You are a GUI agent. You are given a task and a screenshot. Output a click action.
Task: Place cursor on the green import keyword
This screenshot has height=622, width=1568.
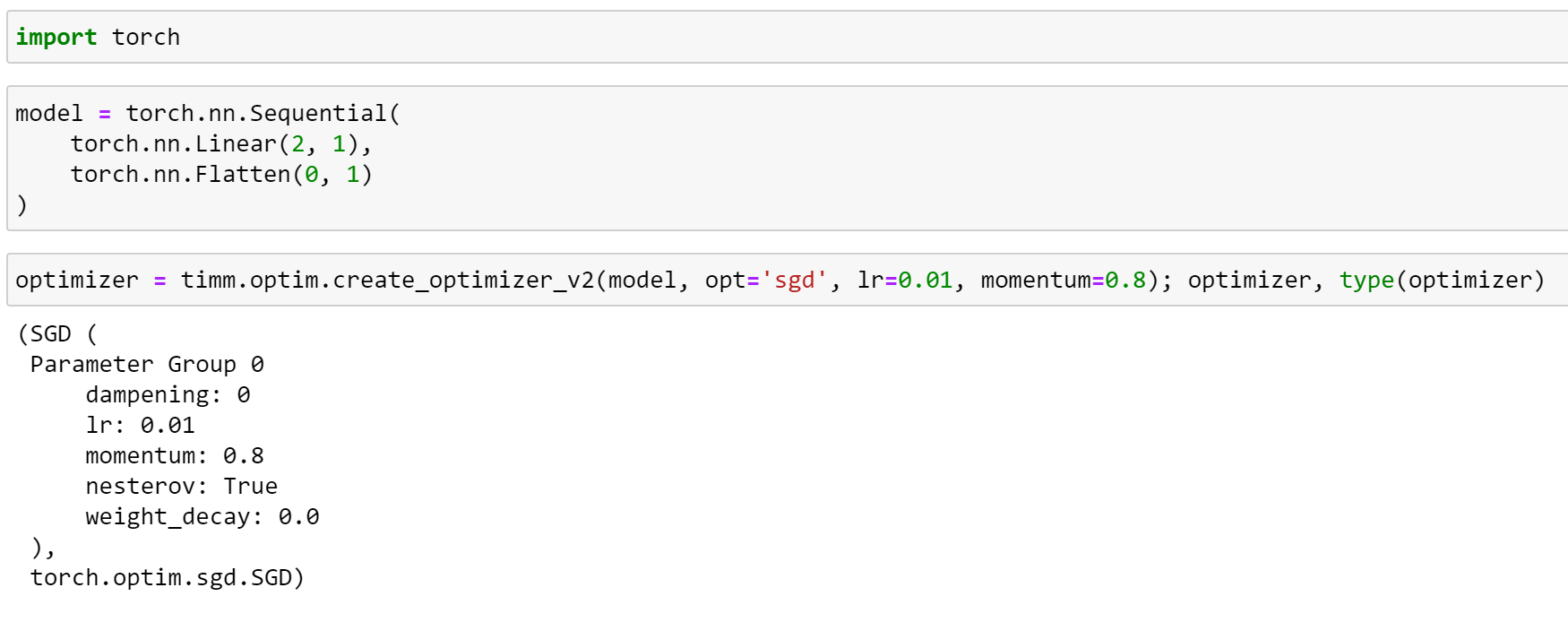(56, 38)
